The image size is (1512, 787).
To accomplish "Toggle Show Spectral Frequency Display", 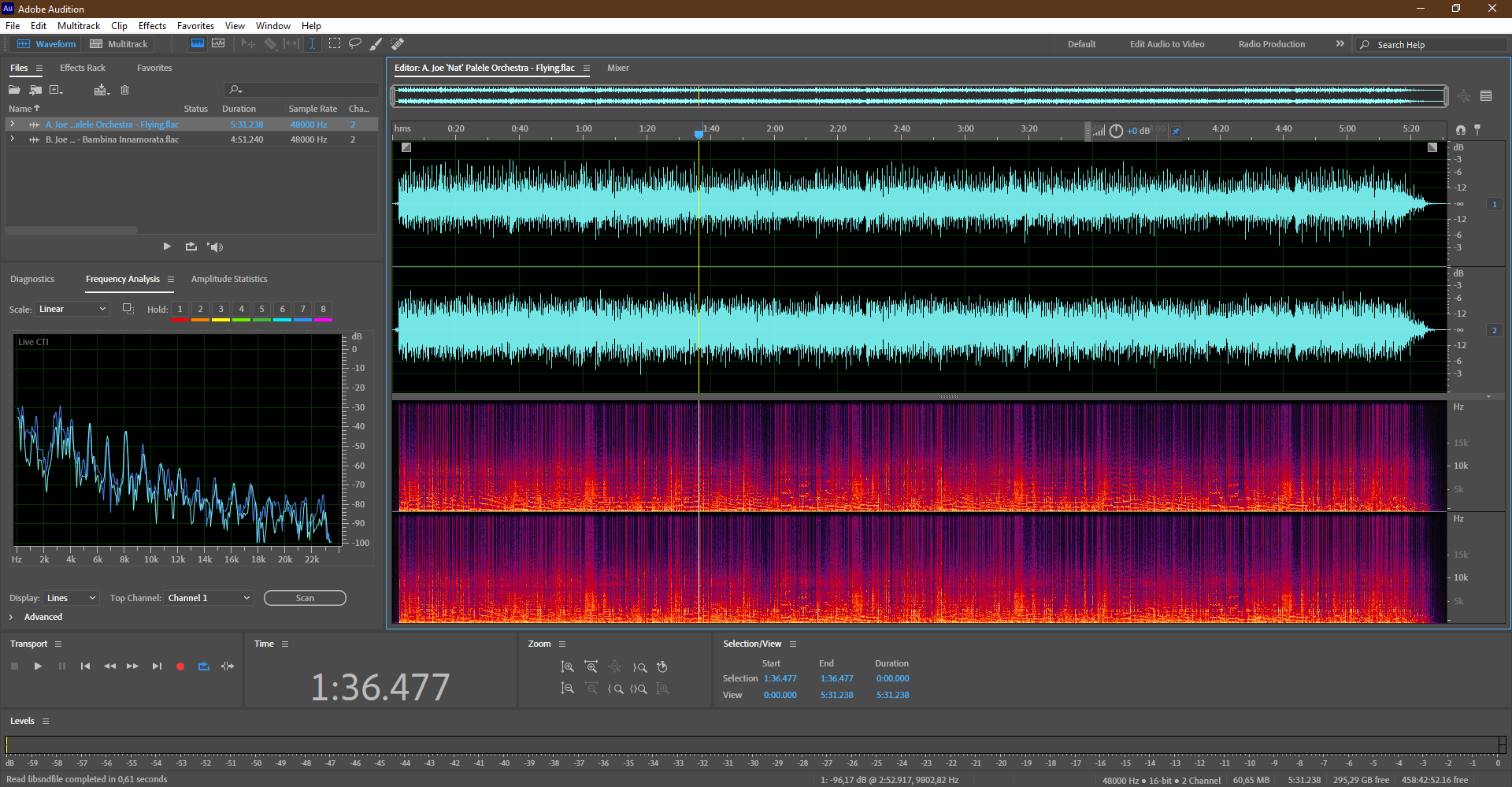I will point(198,44).
